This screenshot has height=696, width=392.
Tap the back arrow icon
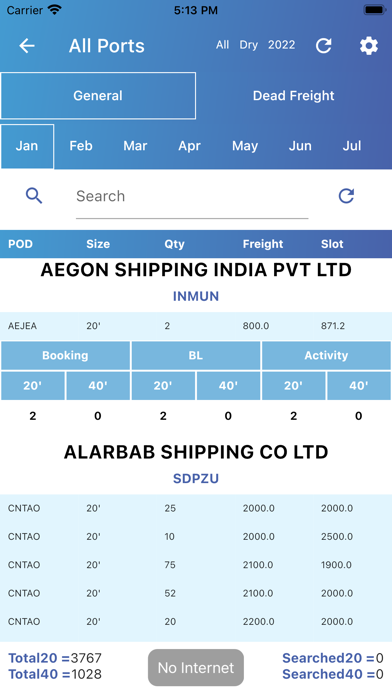[27, 46]
